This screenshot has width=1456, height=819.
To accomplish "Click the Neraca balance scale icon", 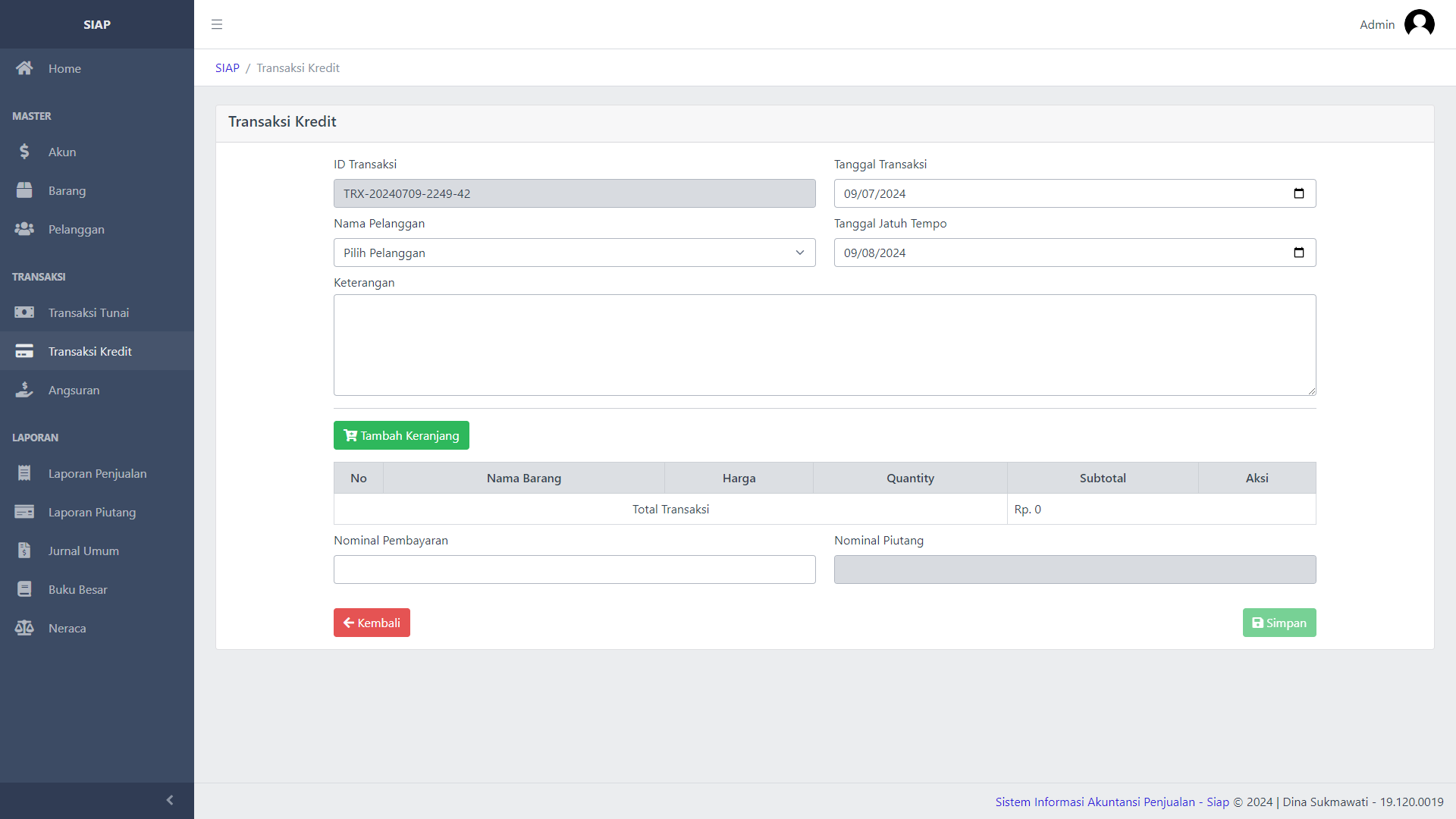I will click(24, 628).
